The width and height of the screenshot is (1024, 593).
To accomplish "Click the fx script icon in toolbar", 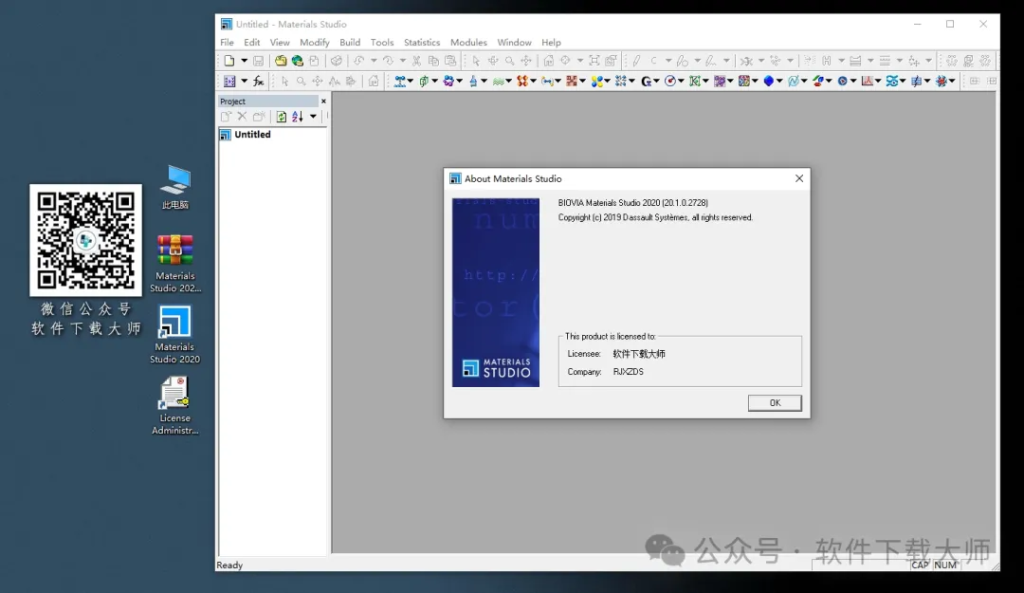I will pos(258,81).
